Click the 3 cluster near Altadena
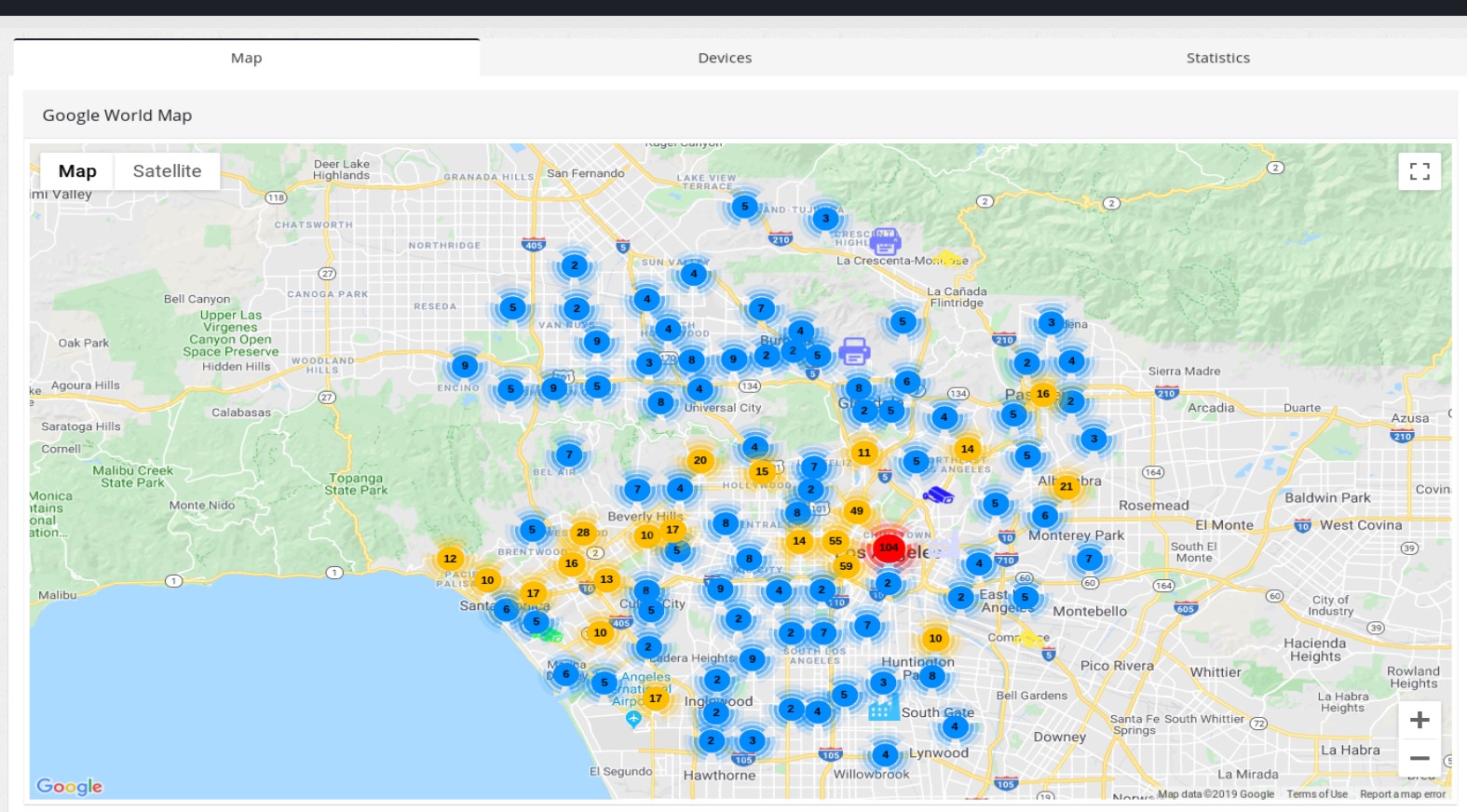 pyautogui.click(x=1052, y=323)
